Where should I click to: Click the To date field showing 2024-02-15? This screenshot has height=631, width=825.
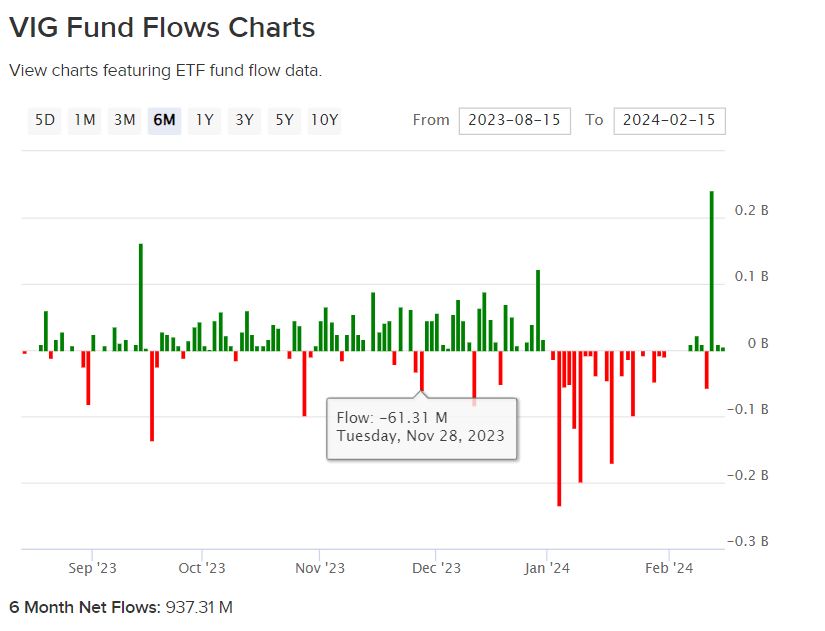669,120
